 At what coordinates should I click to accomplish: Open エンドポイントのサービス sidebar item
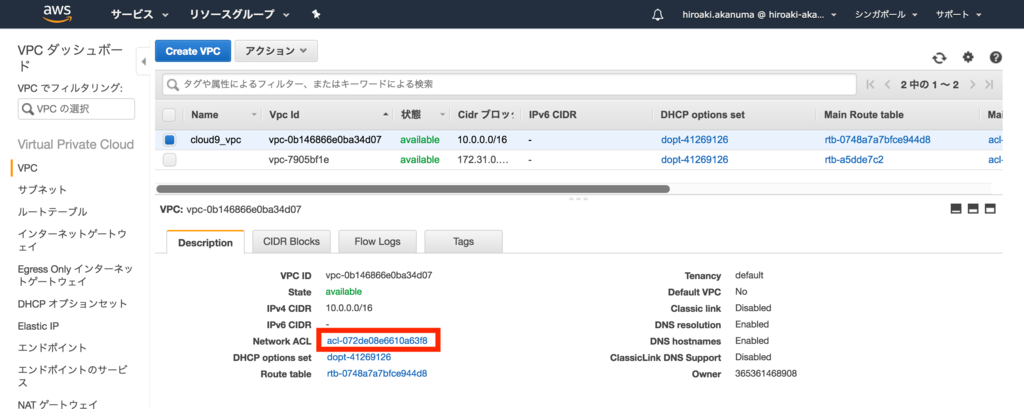click(x=72, y=376)
